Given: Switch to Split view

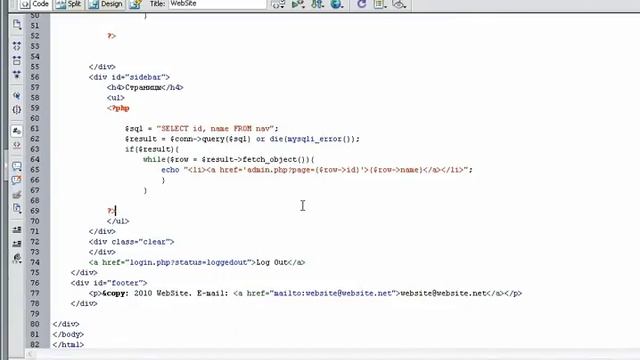Looking at the screenshot, I should tap(68, 4).
